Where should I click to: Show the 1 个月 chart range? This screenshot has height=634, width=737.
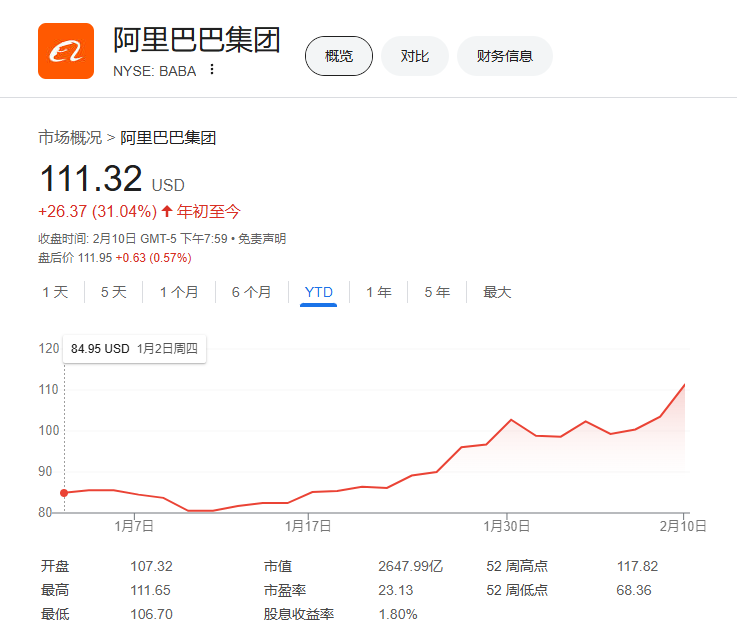[x=179, y=292]
